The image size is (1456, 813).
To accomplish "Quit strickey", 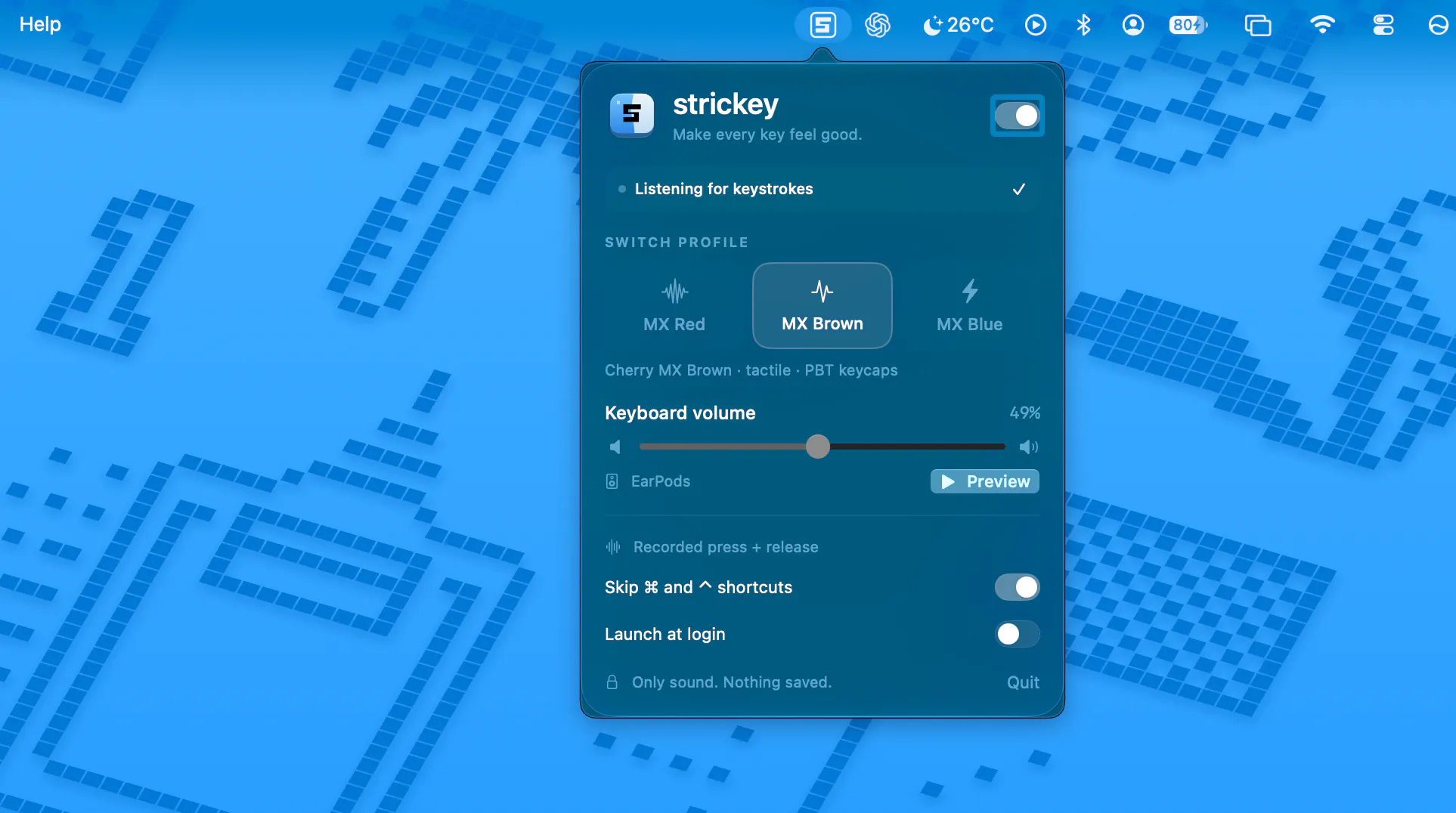I will click(x=1023, y=682).
